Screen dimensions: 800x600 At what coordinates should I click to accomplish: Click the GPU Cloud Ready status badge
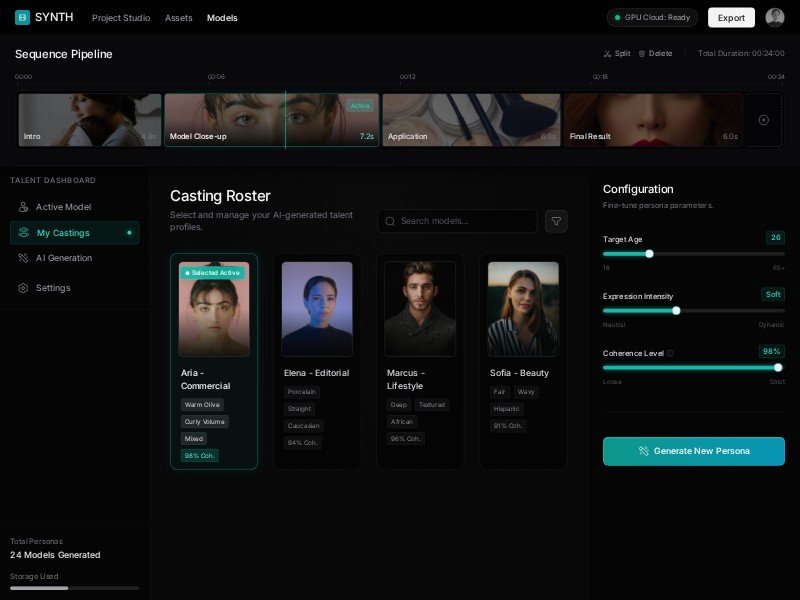(x=652, y=17)
